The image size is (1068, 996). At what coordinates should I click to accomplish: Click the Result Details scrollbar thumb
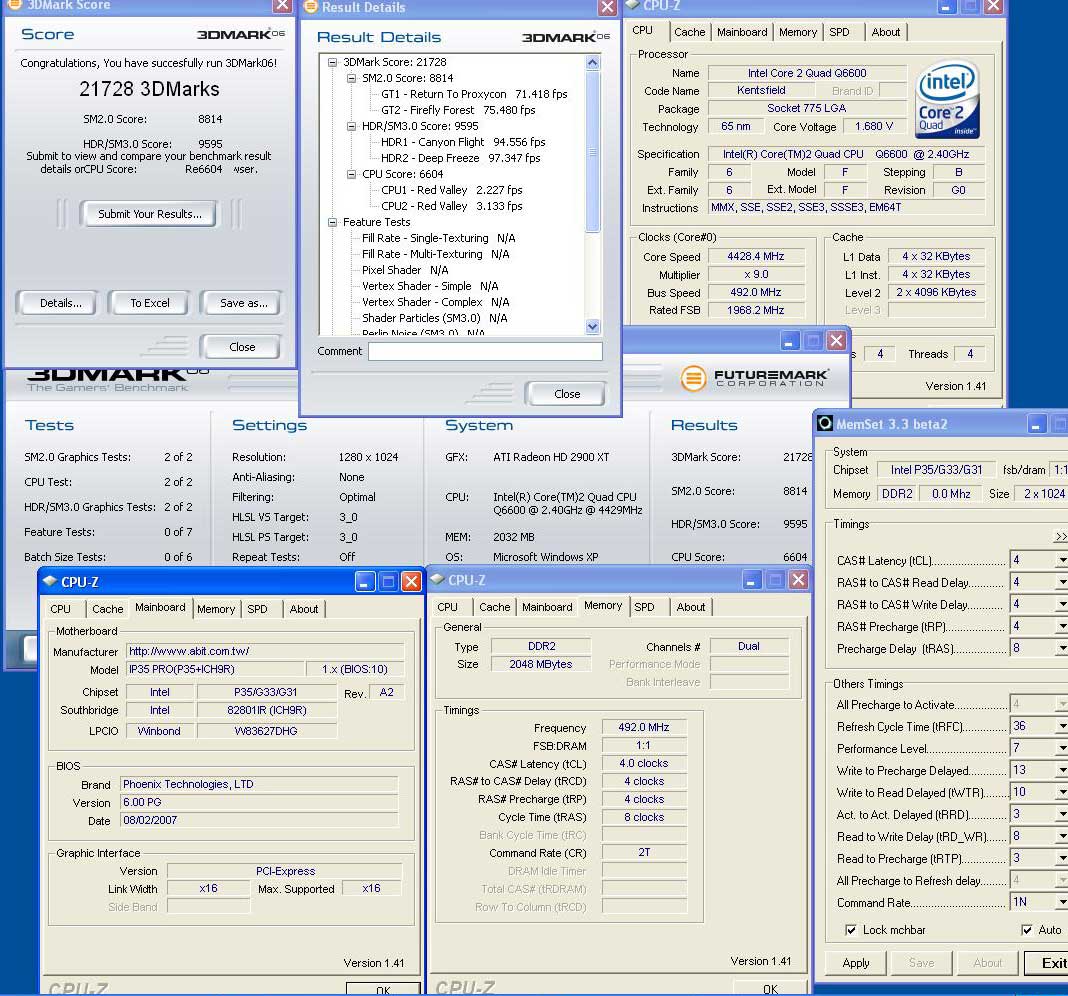coord(592,151)
